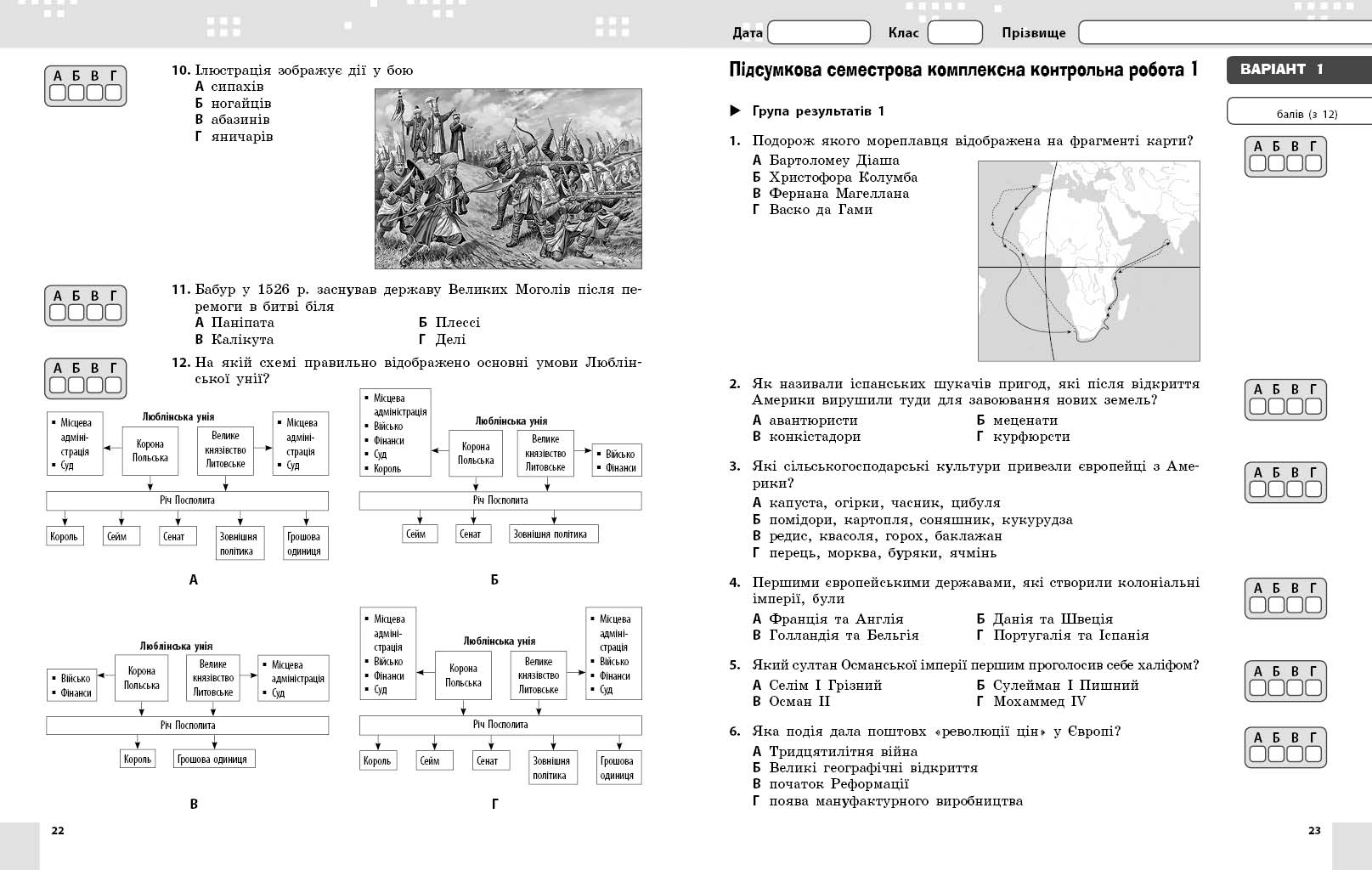Mark box В in question 12 answer grid
Image resolution: width=1372 pixels, height=870 pixels.
(94, 385)
